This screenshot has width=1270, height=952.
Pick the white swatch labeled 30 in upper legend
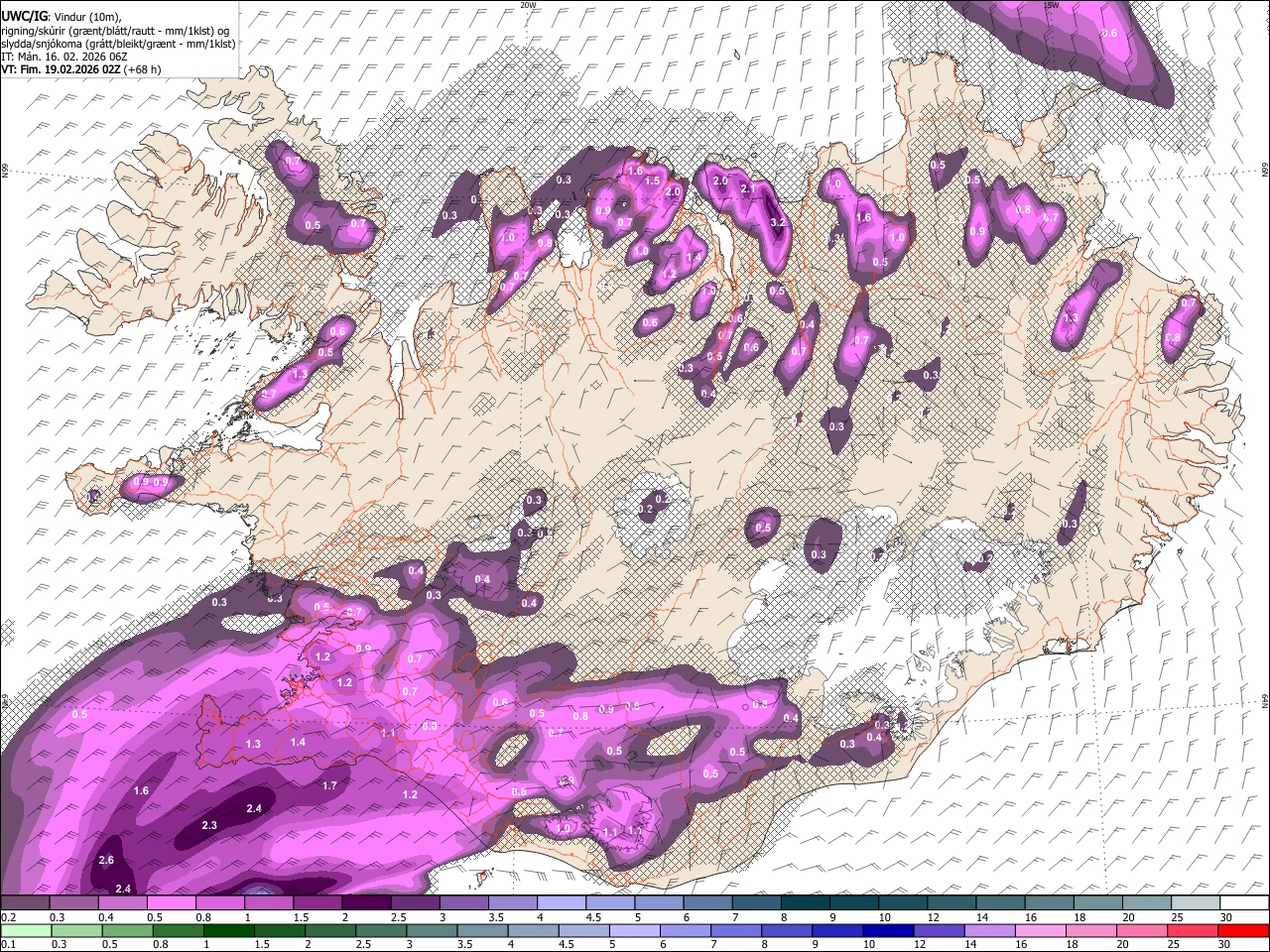[x=1245, y=903]
